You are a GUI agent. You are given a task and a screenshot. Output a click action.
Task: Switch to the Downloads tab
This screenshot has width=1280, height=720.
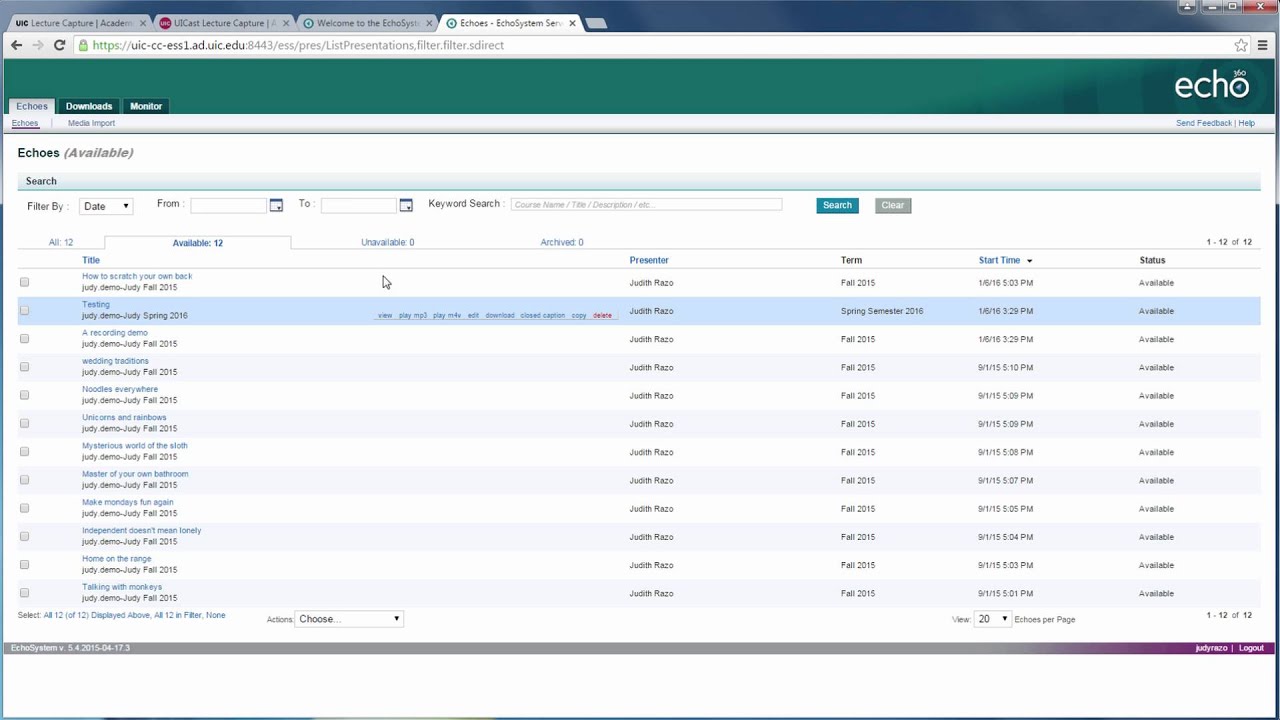[x=89, y=106]
